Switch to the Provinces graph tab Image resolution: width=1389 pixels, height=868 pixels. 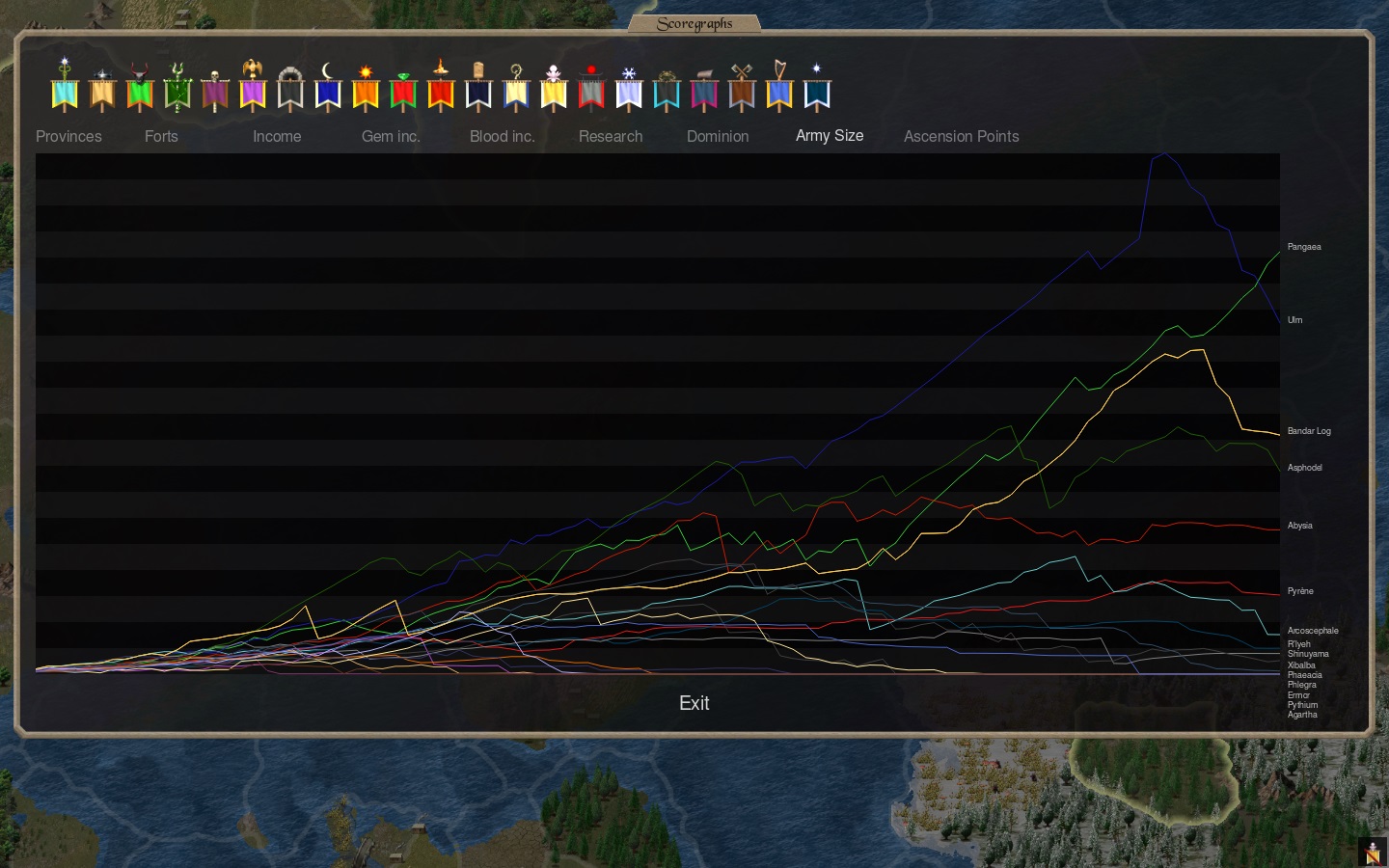pos(68,136)
